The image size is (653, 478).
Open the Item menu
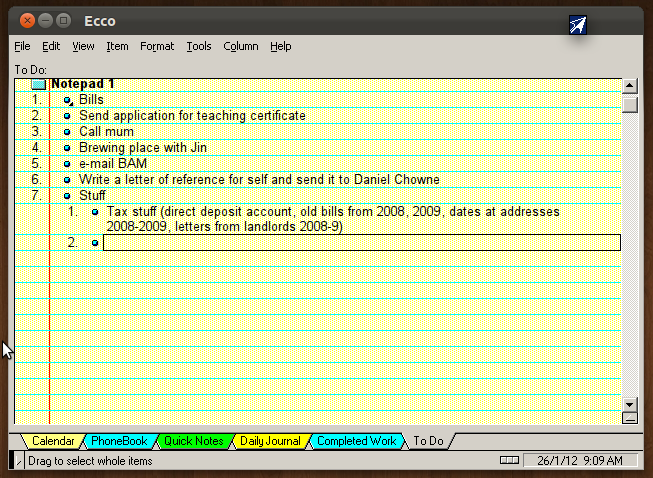point(117,46)
